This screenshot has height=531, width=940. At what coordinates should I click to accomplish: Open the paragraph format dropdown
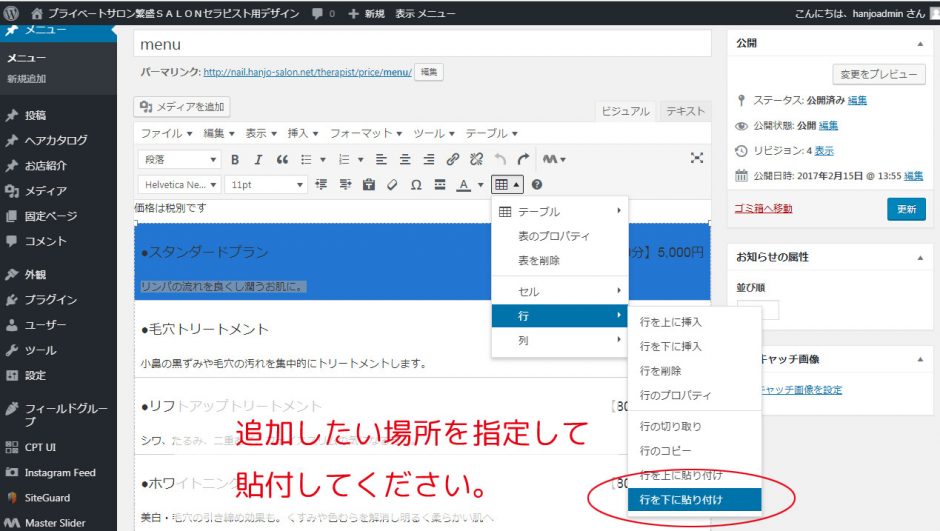pyautogui.click(x=180, y=159)
